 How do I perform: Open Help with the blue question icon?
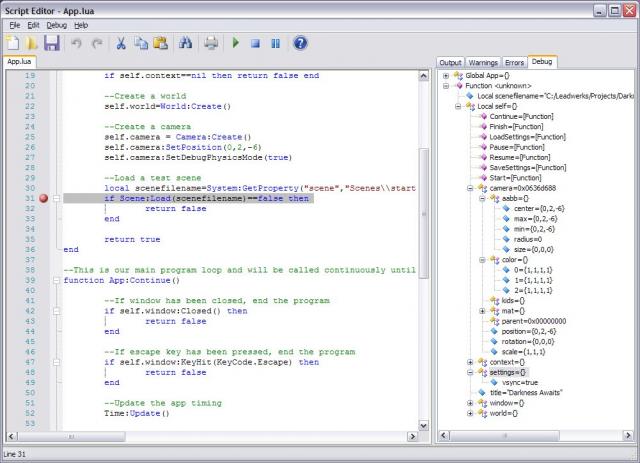click(x=300, y=43)
